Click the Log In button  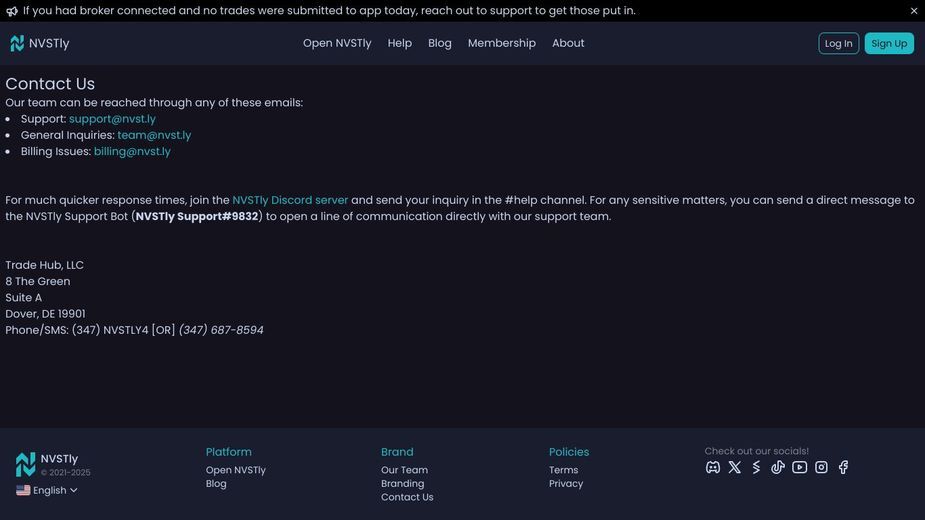(838, 43)
